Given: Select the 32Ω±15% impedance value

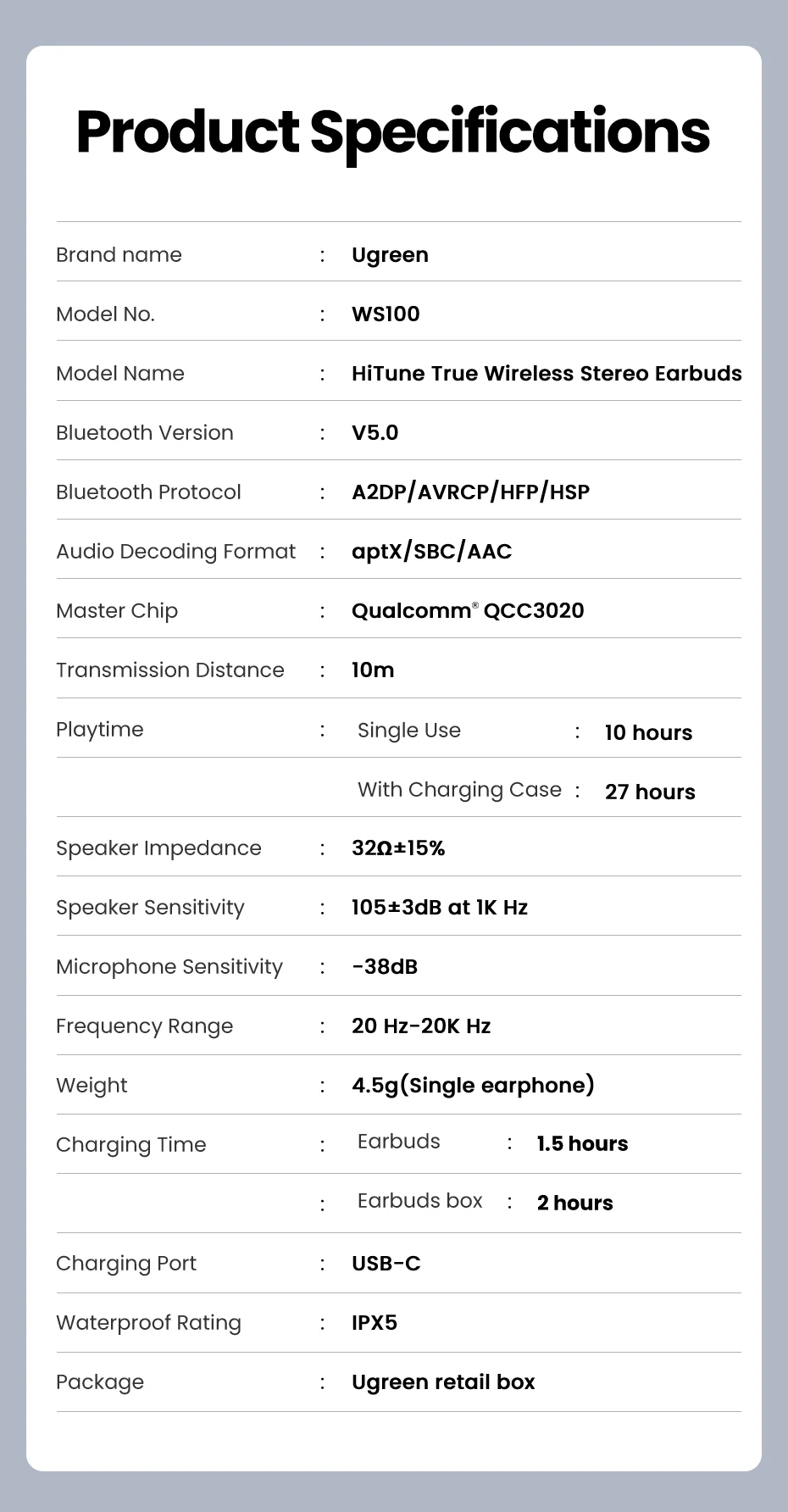Looking at the screenshot, I should (398, 848).
